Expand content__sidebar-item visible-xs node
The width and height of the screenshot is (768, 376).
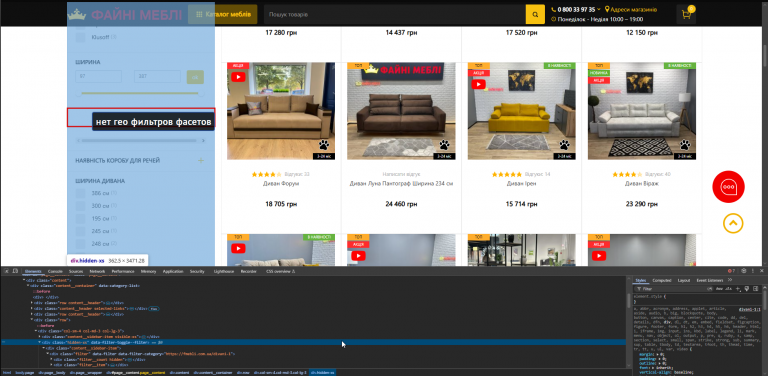[40, 337]
